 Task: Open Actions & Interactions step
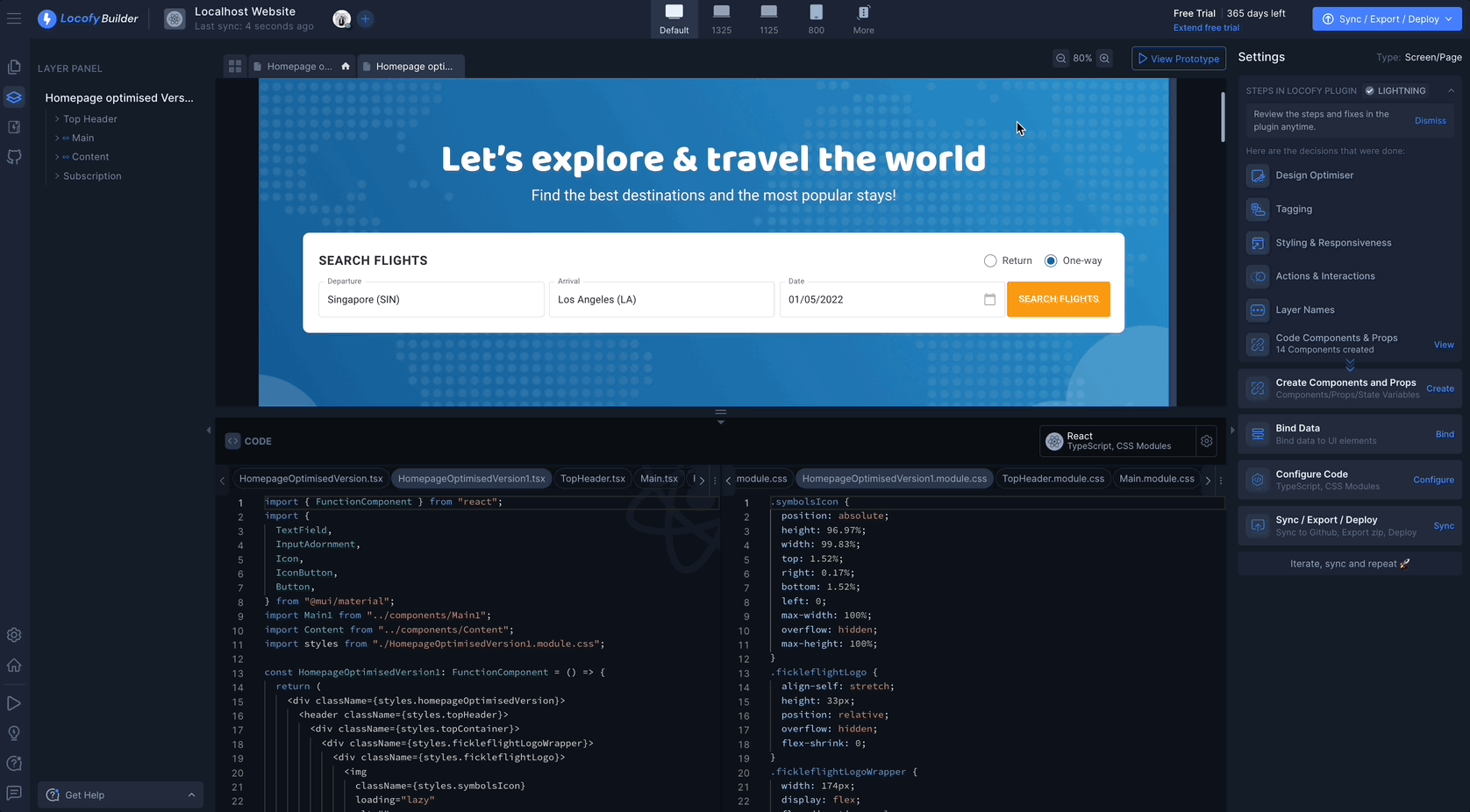point(1350,276)
